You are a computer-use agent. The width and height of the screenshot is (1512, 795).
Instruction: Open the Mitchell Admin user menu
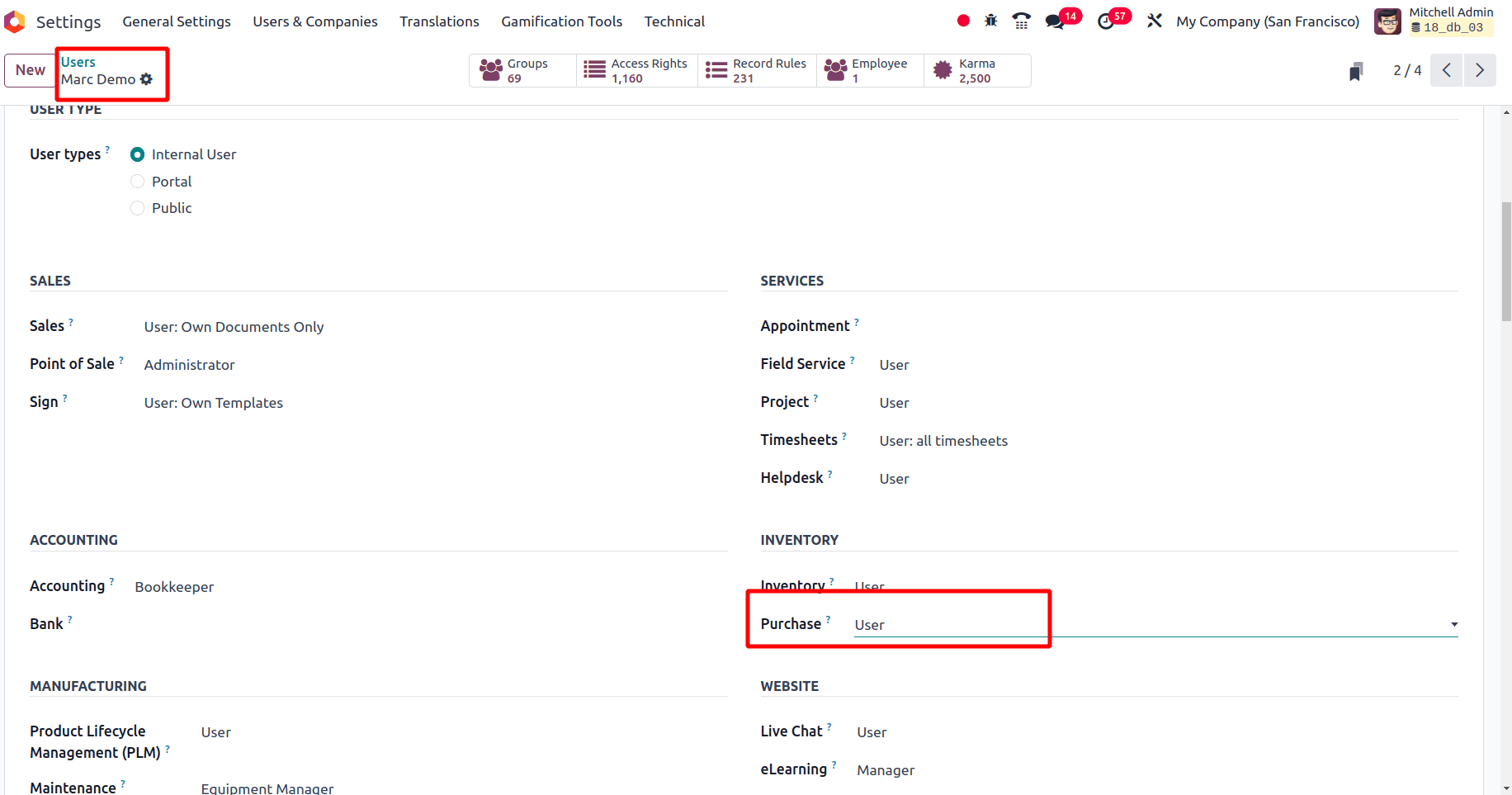click(x=1434, y=21)
